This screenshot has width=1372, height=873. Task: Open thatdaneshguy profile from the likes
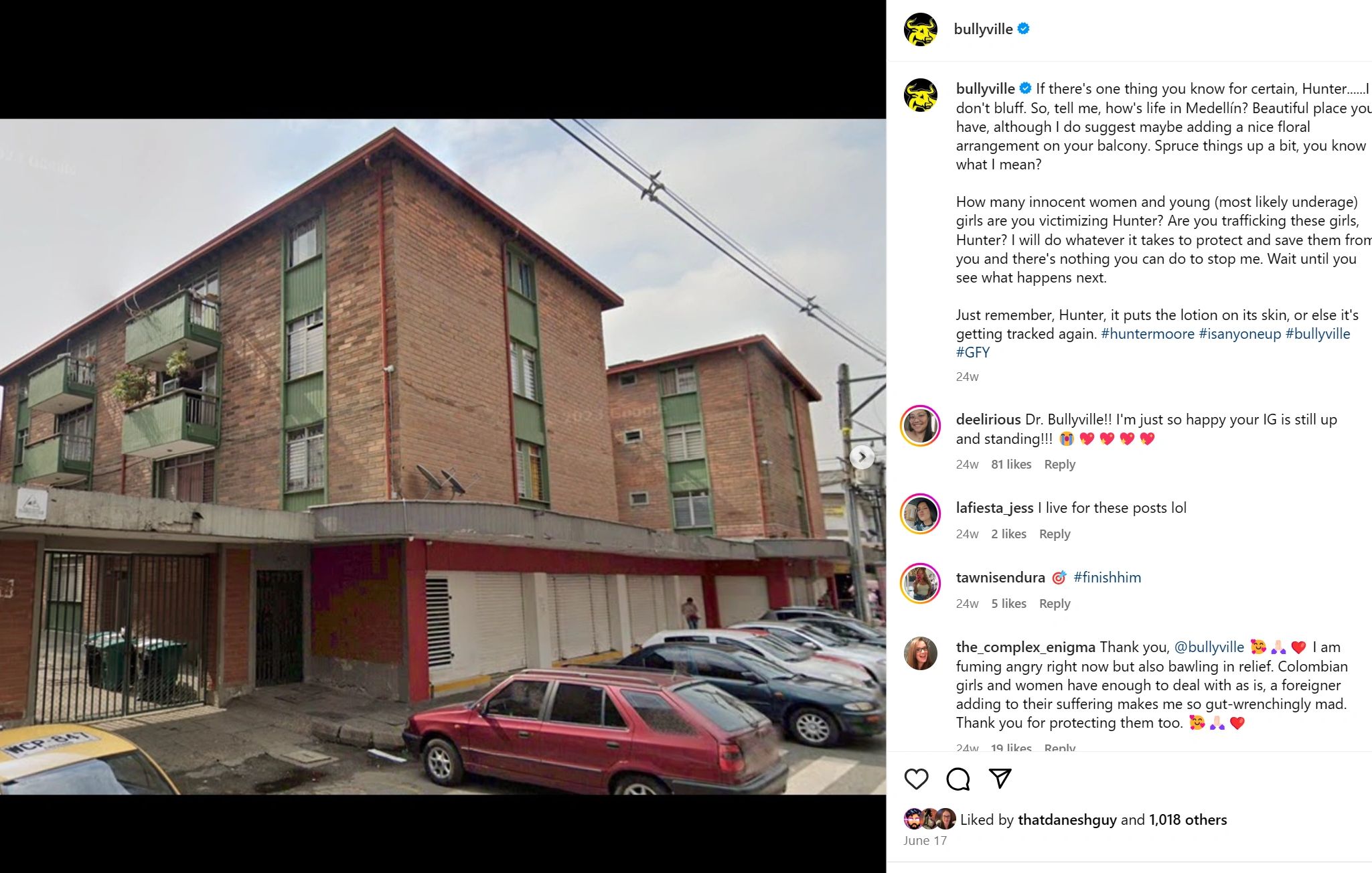pos(1067,819)
